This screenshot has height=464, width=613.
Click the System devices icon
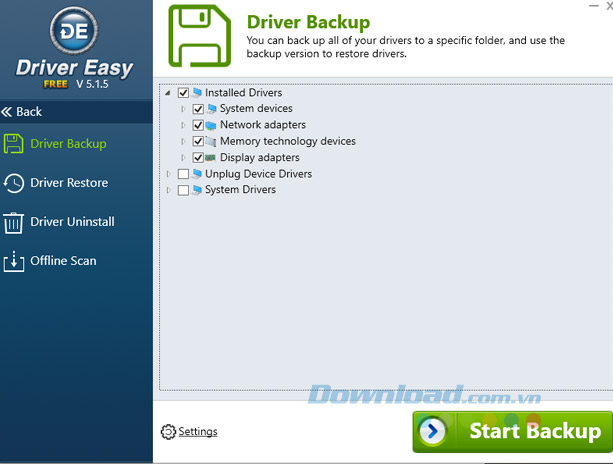click(212, 109)
